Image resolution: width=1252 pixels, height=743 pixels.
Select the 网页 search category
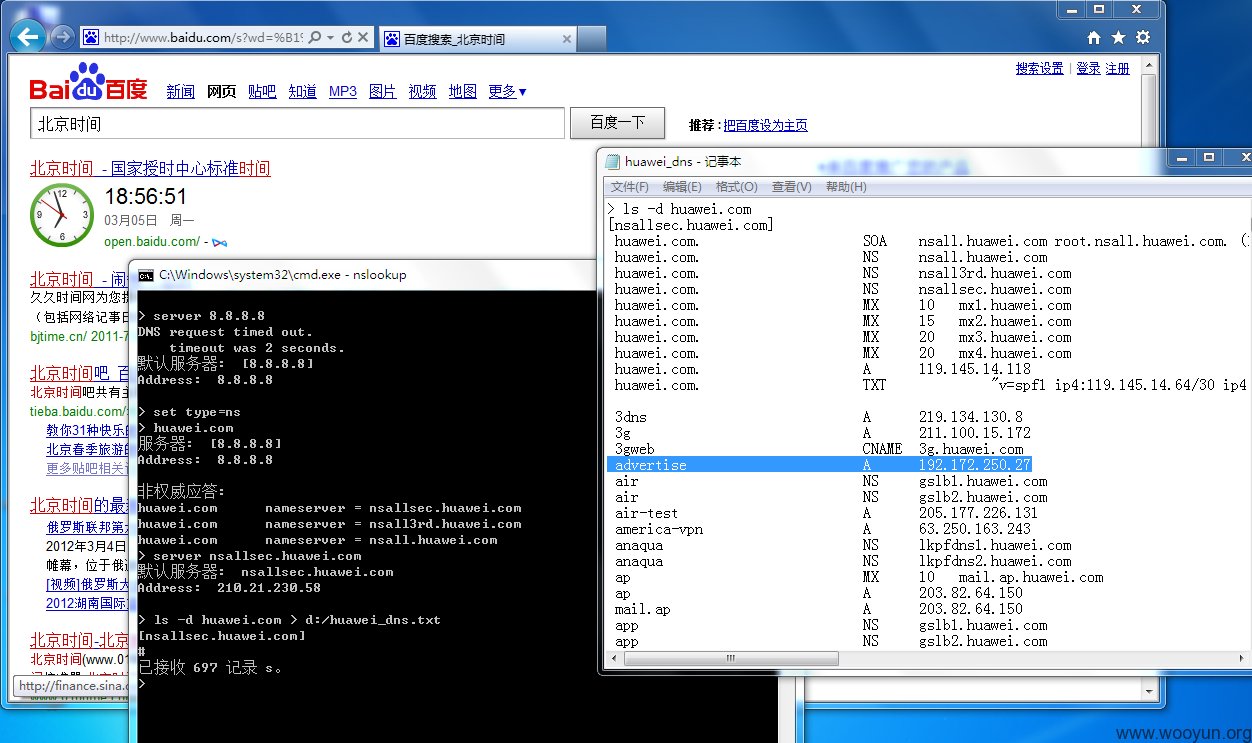[x=221, y=91]
